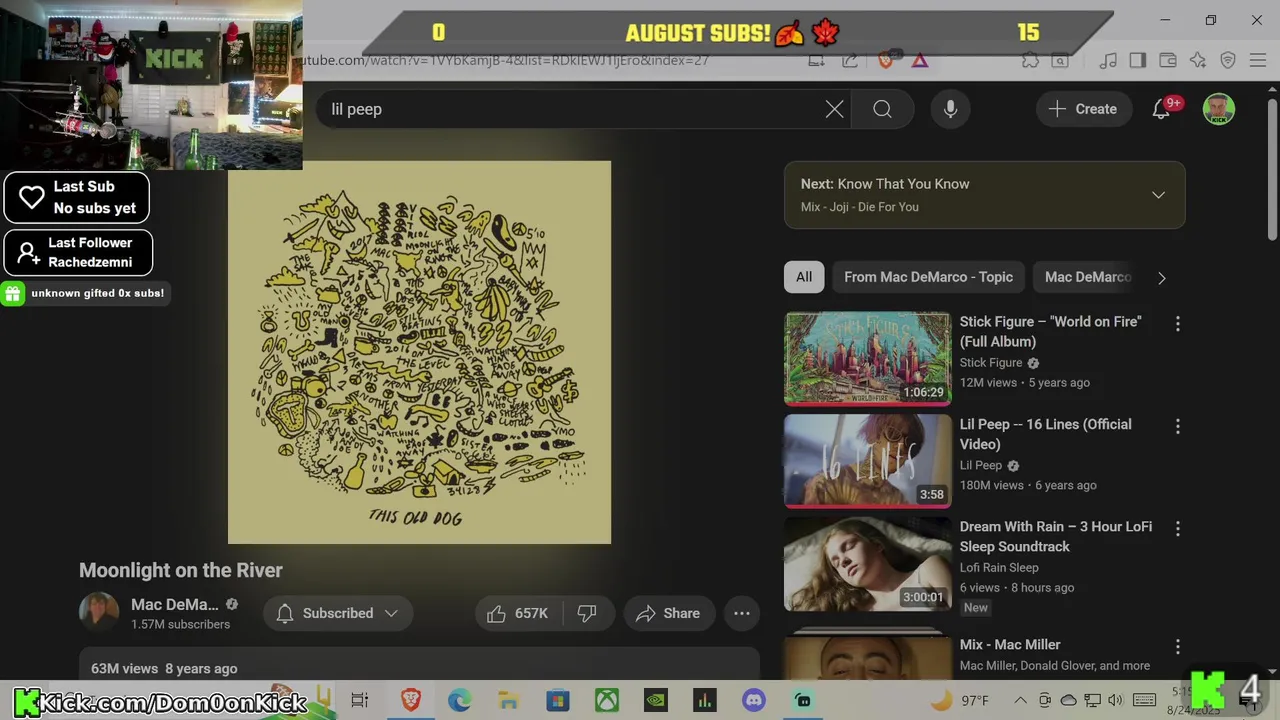Open File Explorer from the taskbar
Viewport: 1280px width, 720px height.
[508, 701]
